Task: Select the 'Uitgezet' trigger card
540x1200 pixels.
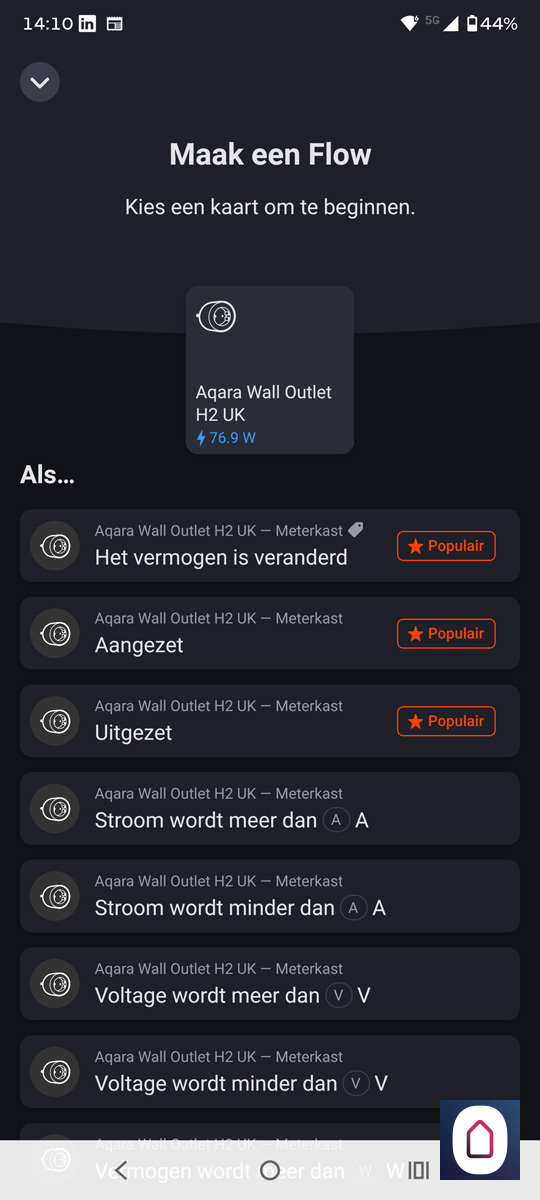Action: pos(270,721)
